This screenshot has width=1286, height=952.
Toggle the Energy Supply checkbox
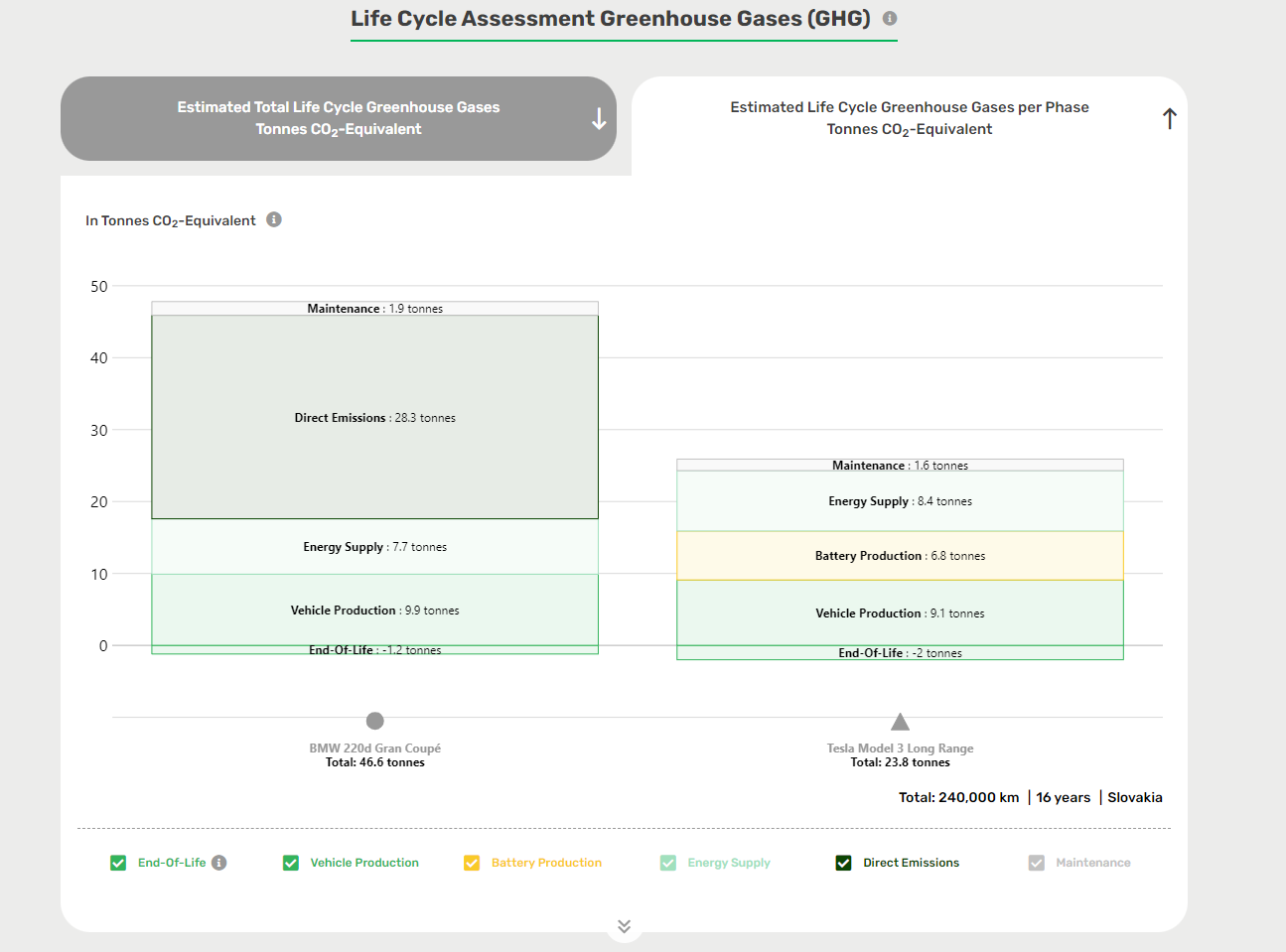(668, 863)
